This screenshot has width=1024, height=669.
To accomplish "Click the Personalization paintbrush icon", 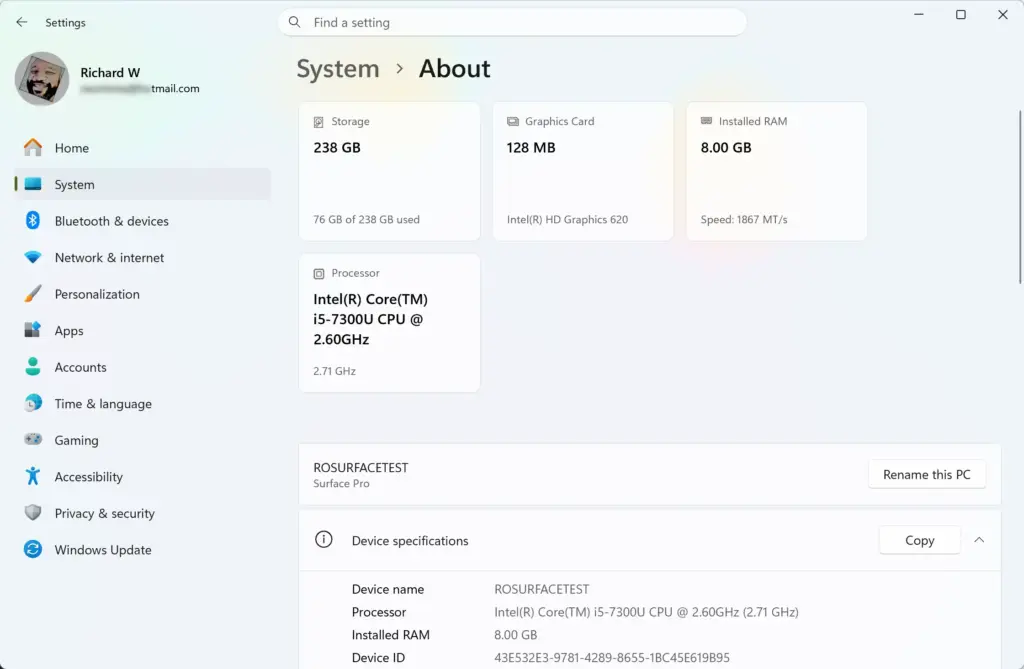I will (33, 294).
